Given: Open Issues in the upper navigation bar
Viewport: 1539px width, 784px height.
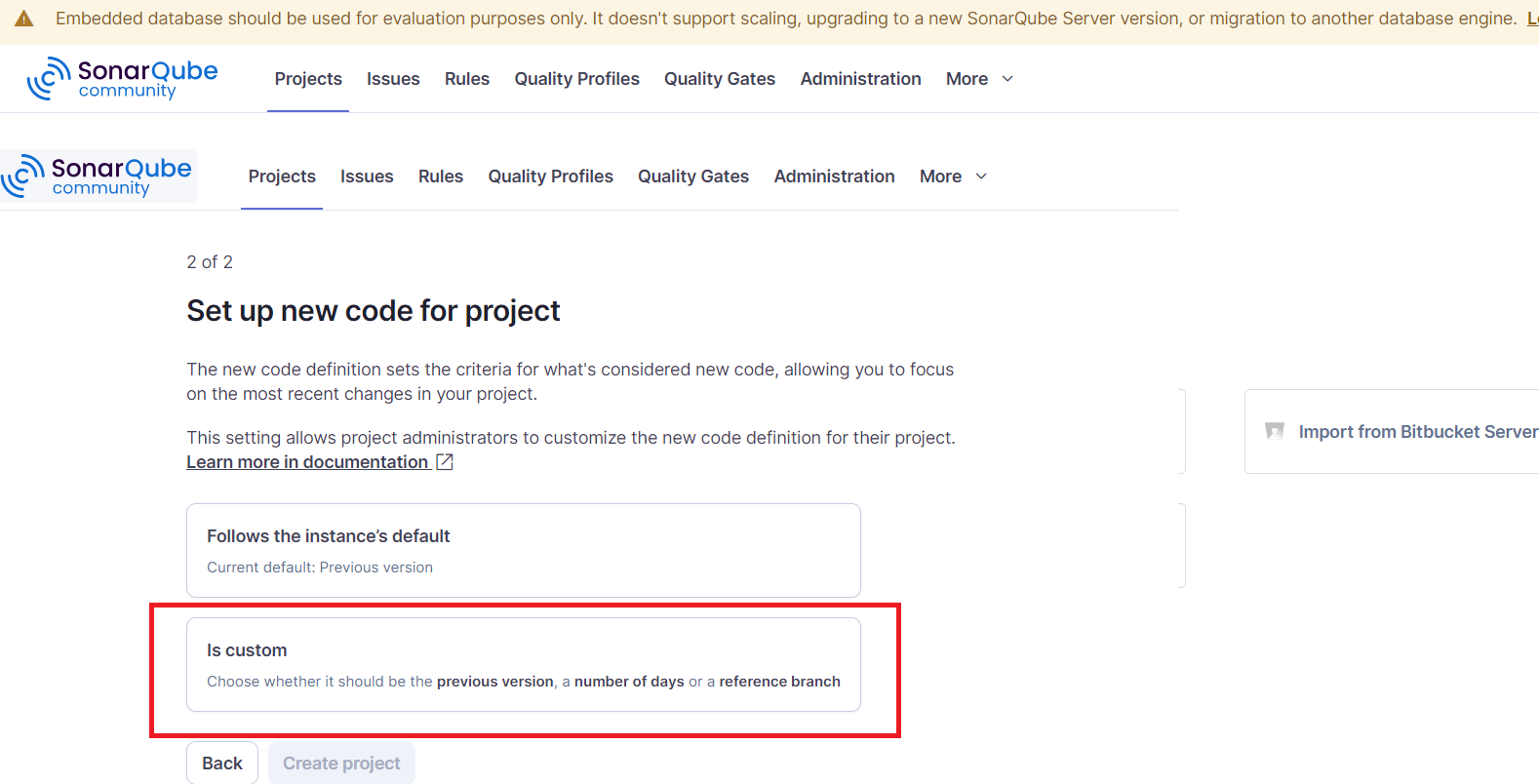Looking at the screenshot, I should pyautogui.click(x=393, y=79).
